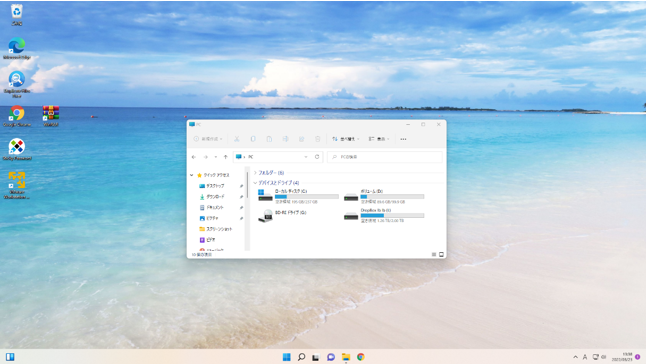The height and width of the screenshot is (364, 646).
Task: Select the Dropbox network drive
Action: click(x=384, y=215)
